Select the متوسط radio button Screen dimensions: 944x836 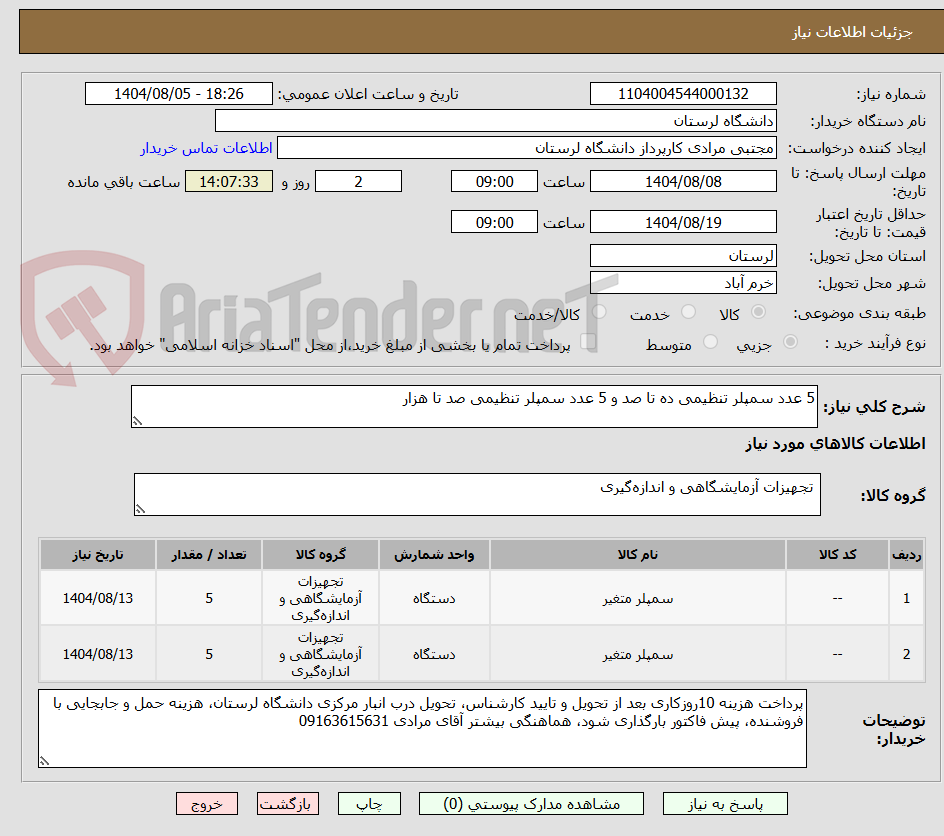click(710, 341)
